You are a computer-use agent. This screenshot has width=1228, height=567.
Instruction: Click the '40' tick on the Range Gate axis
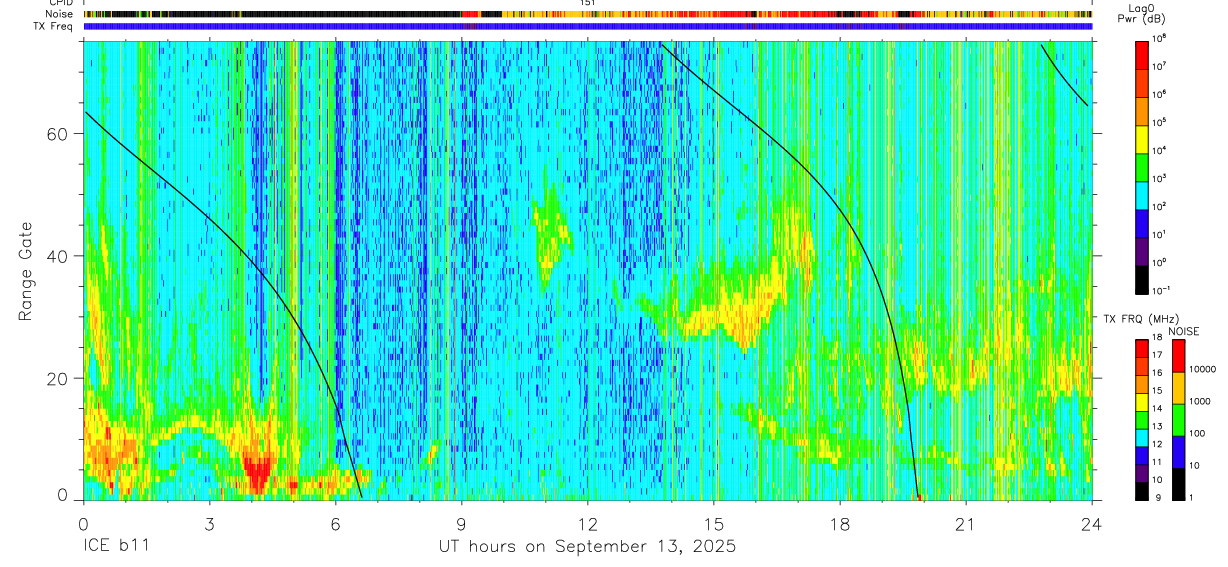(x=60, y=256)
